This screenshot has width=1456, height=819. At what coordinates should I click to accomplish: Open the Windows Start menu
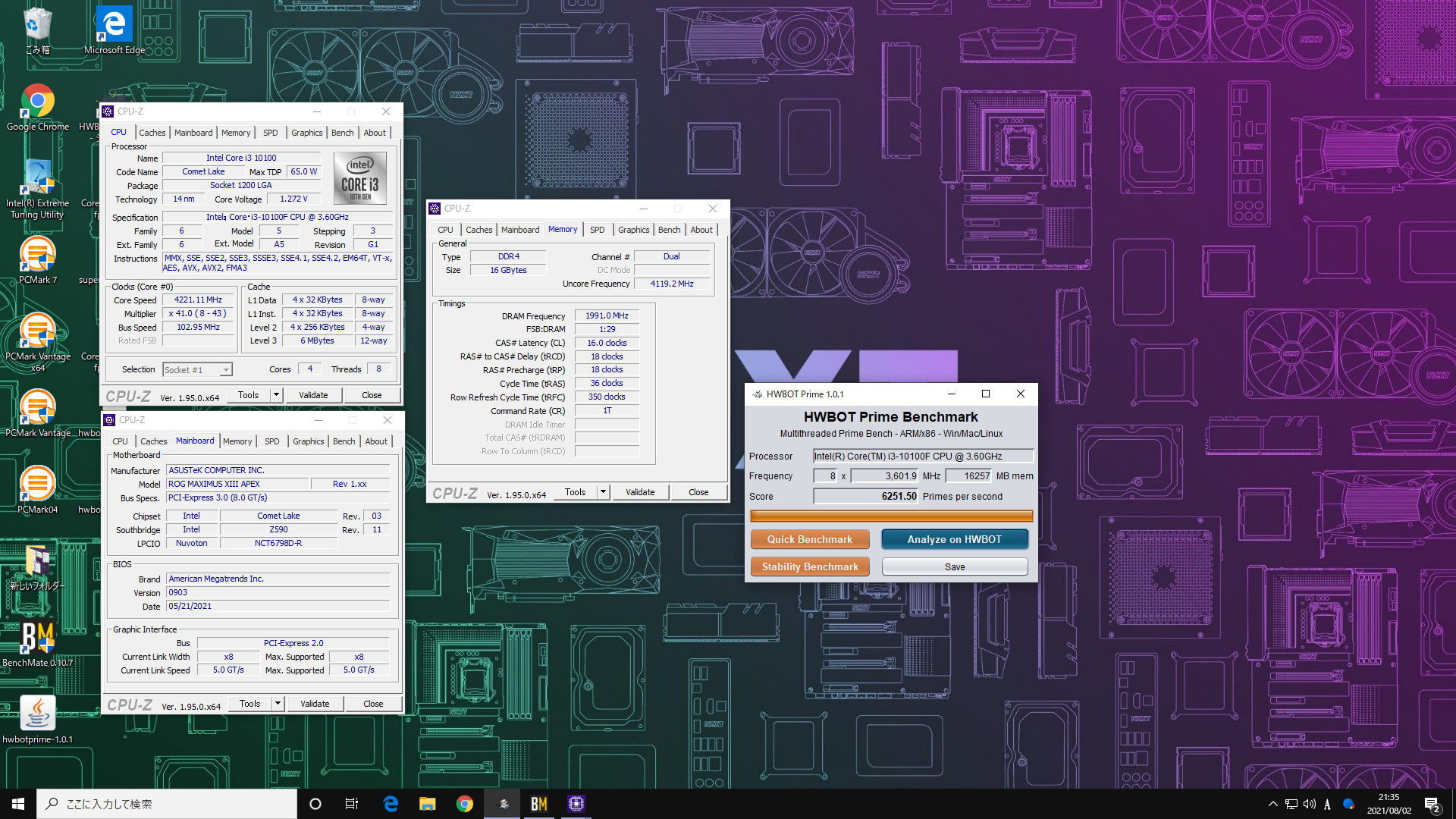click(x=18, y=804)
